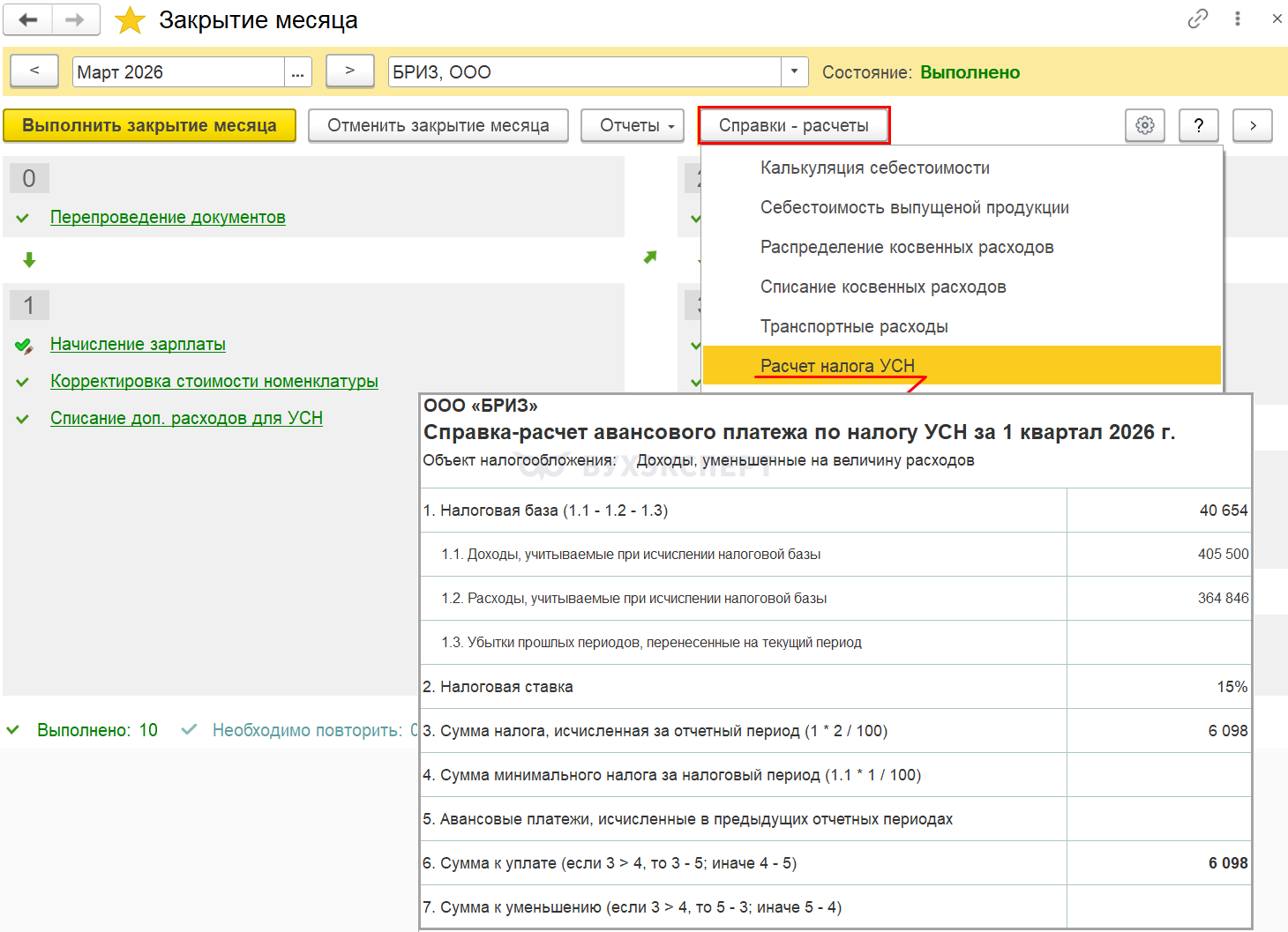Open help with question mark button
This screenshot has height=932, width=1288.
tap(1198, 125)
